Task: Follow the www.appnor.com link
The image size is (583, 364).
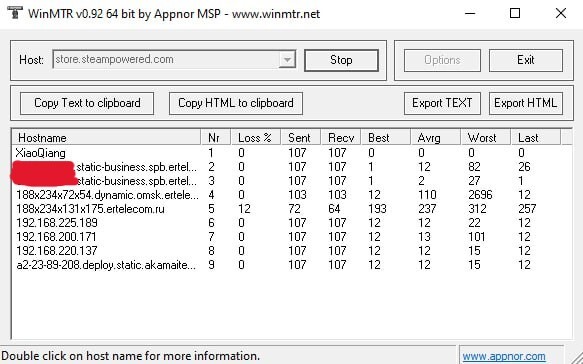Action: pyautogui.click(x=504, y=356)
